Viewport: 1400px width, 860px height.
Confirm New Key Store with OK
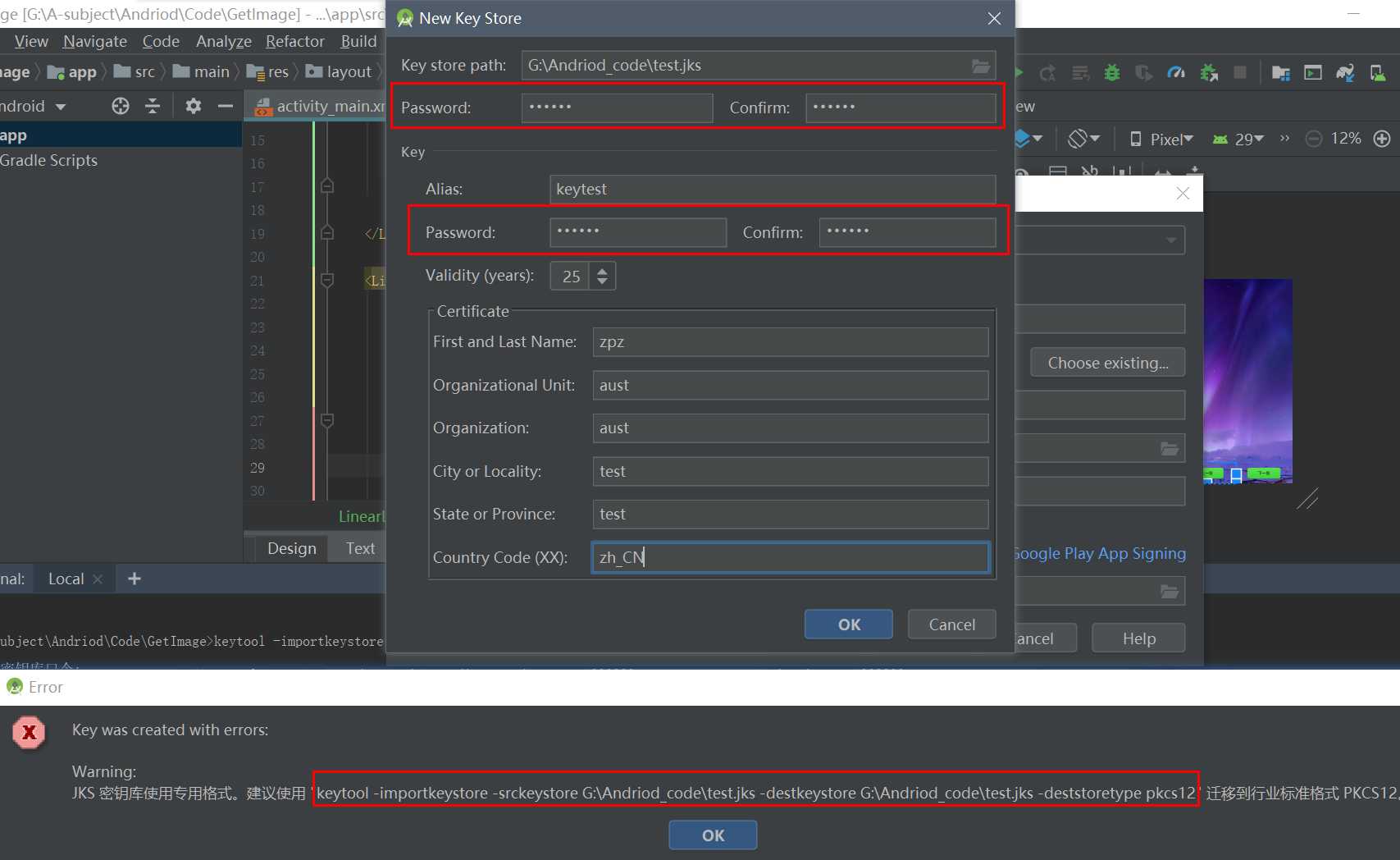(x=849, y=624)
